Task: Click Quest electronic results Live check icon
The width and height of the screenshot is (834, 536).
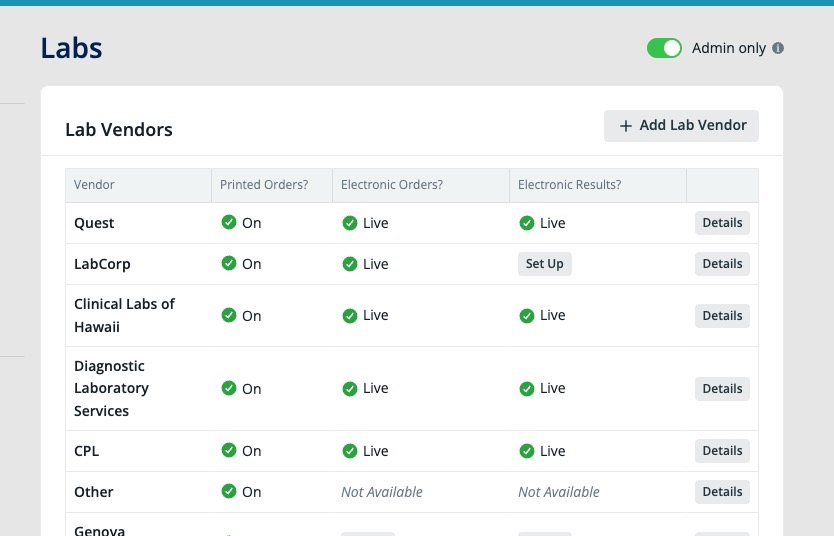Action: [527, 223]
